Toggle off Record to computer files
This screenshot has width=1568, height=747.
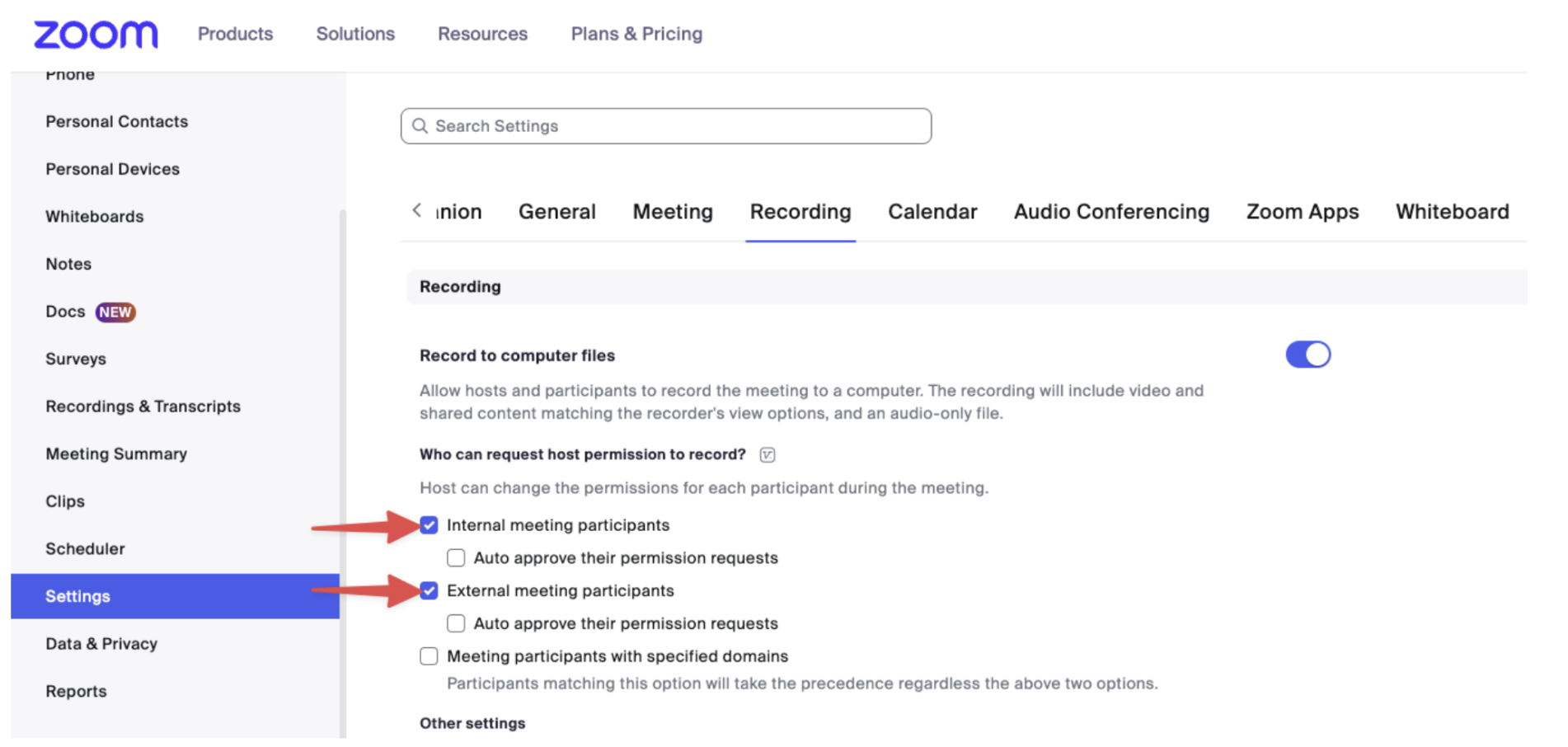click(1307, 355)
